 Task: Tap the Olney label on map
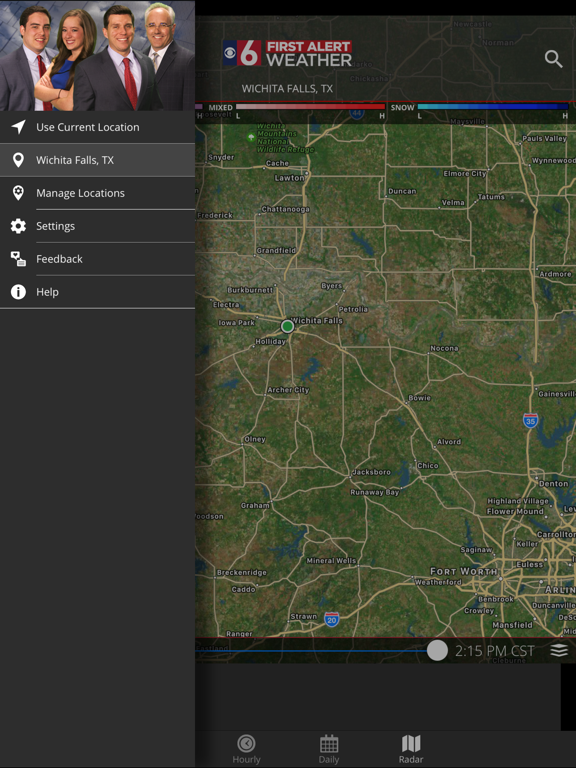[x=255, y=439]
